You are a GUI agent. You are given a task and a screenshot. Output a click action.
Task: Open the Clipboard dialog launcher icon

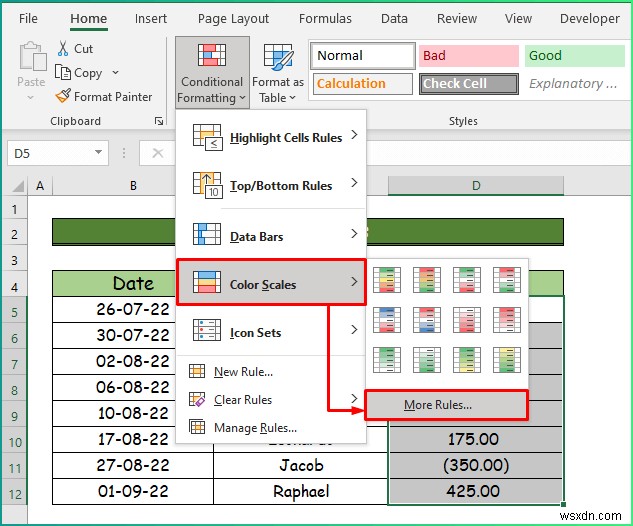coord(159,121)
